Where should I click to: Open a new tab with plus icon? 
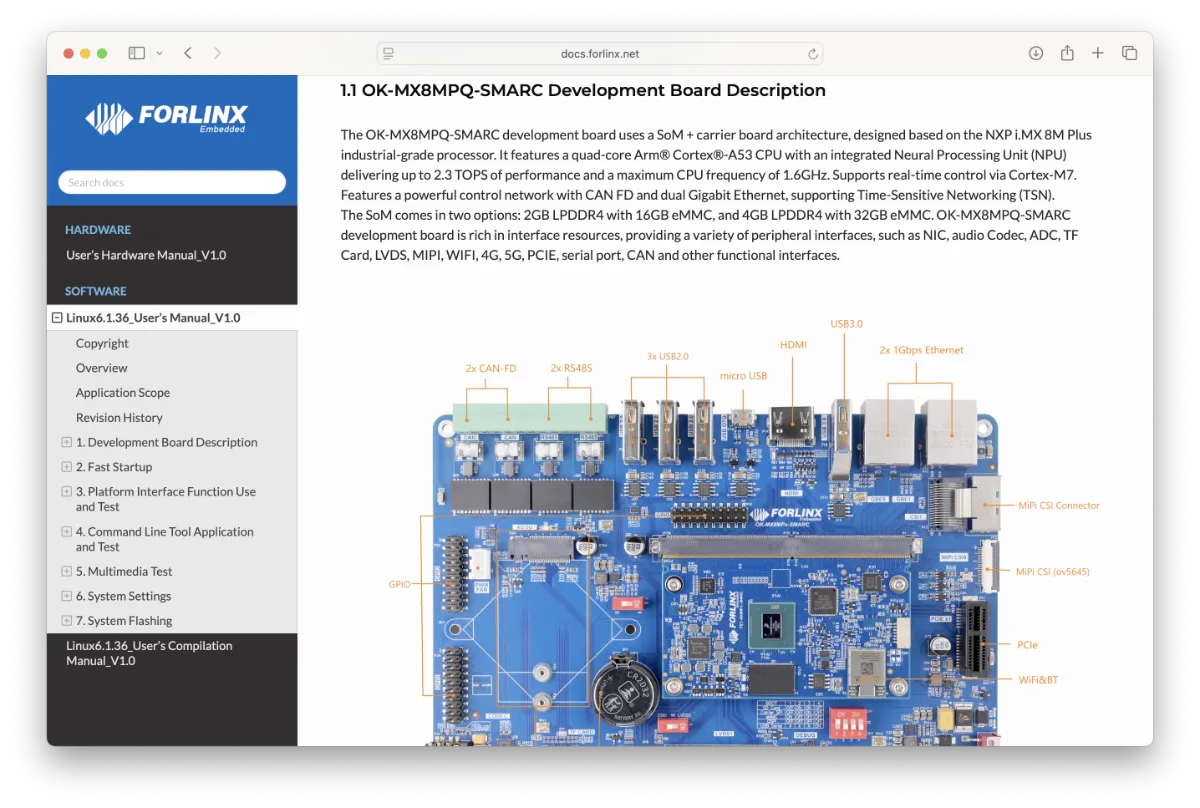coord(1098,53)
